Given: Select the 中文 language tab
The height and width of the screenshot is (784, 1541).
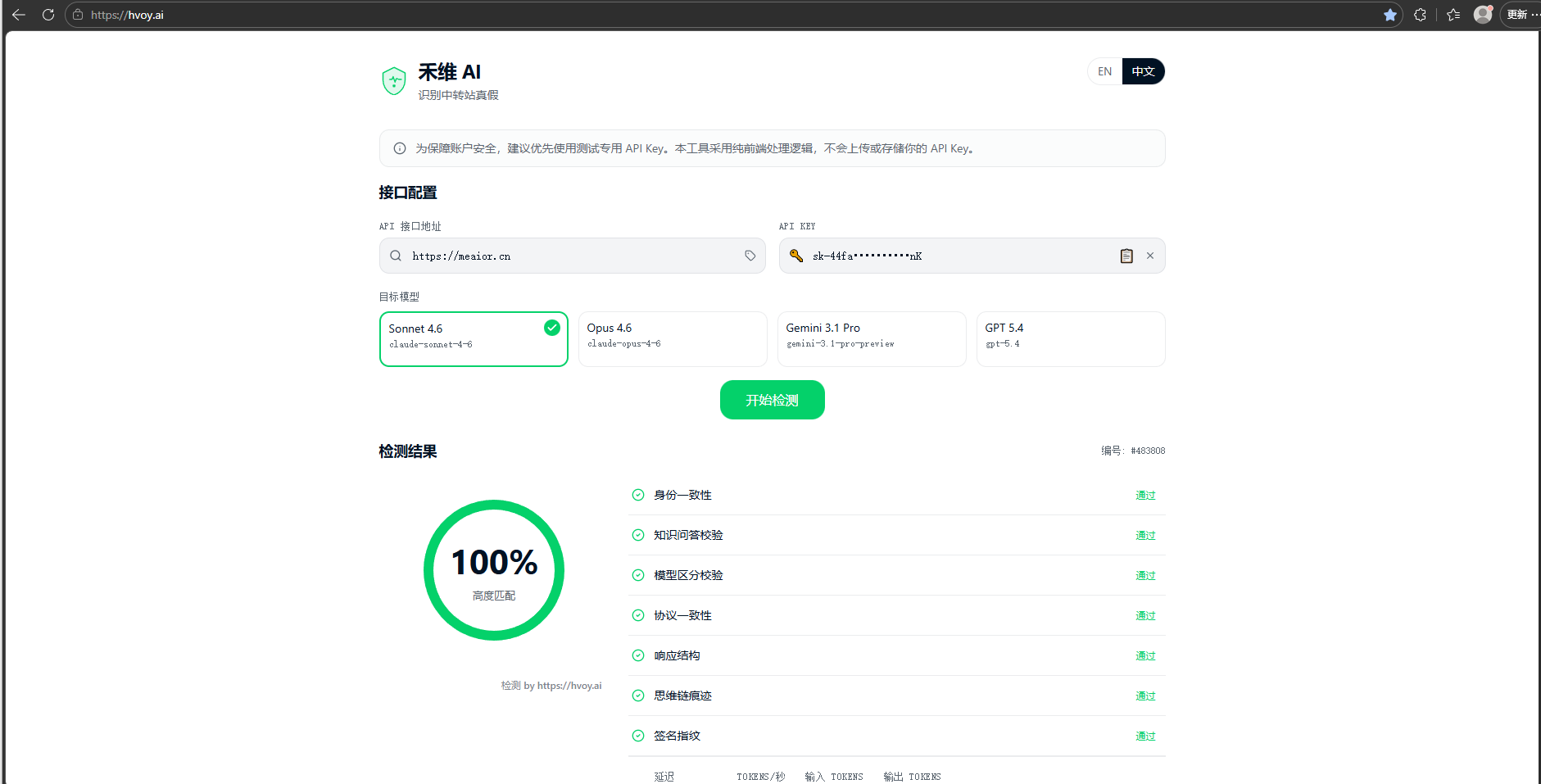Looking at the screenshot, I should [1144, 71].
